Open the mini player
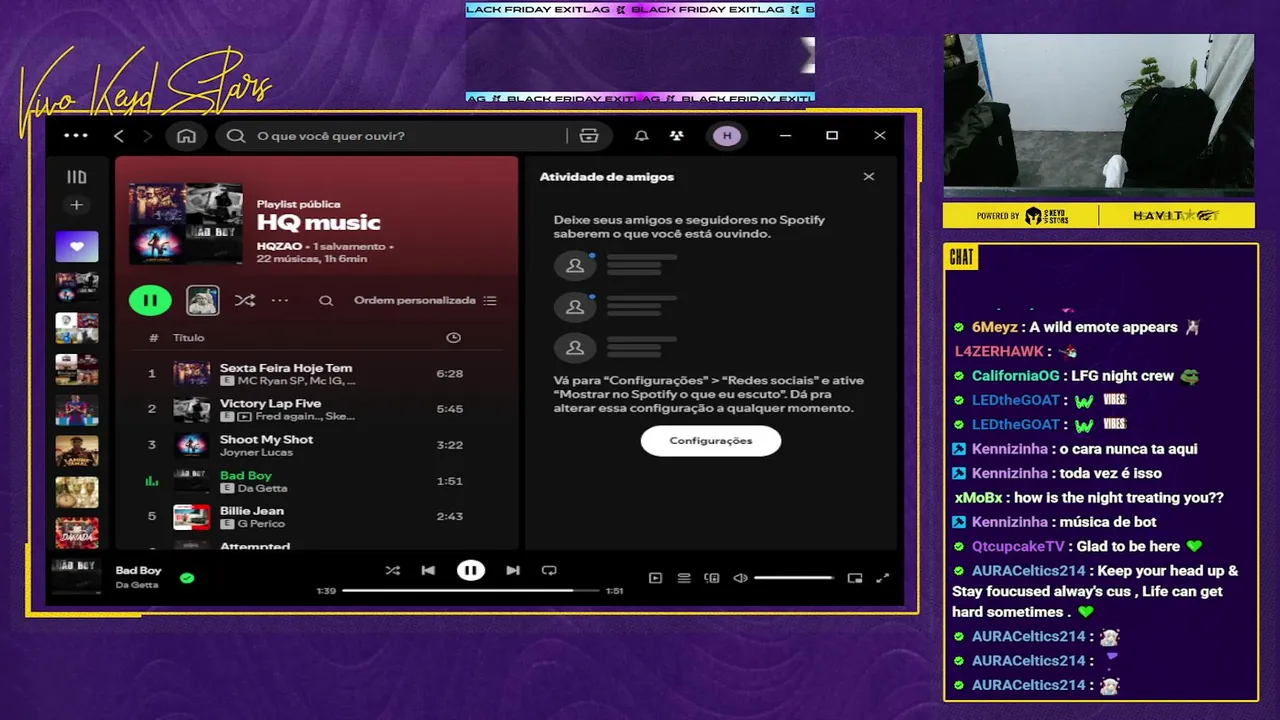 click(855, 578)
